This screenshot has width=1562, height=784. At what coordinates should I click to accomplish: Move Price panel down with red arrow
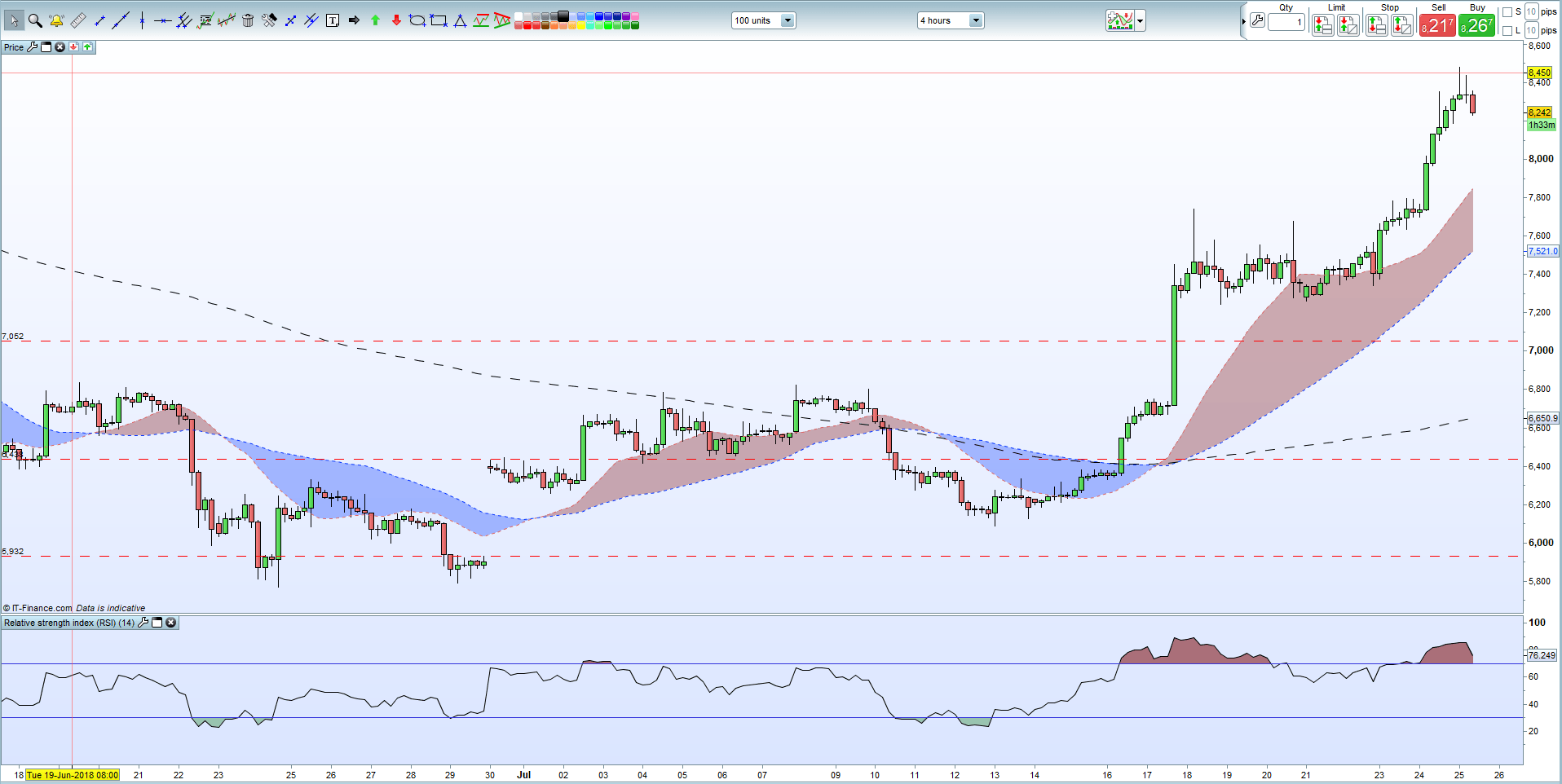[x=73, y=47]
